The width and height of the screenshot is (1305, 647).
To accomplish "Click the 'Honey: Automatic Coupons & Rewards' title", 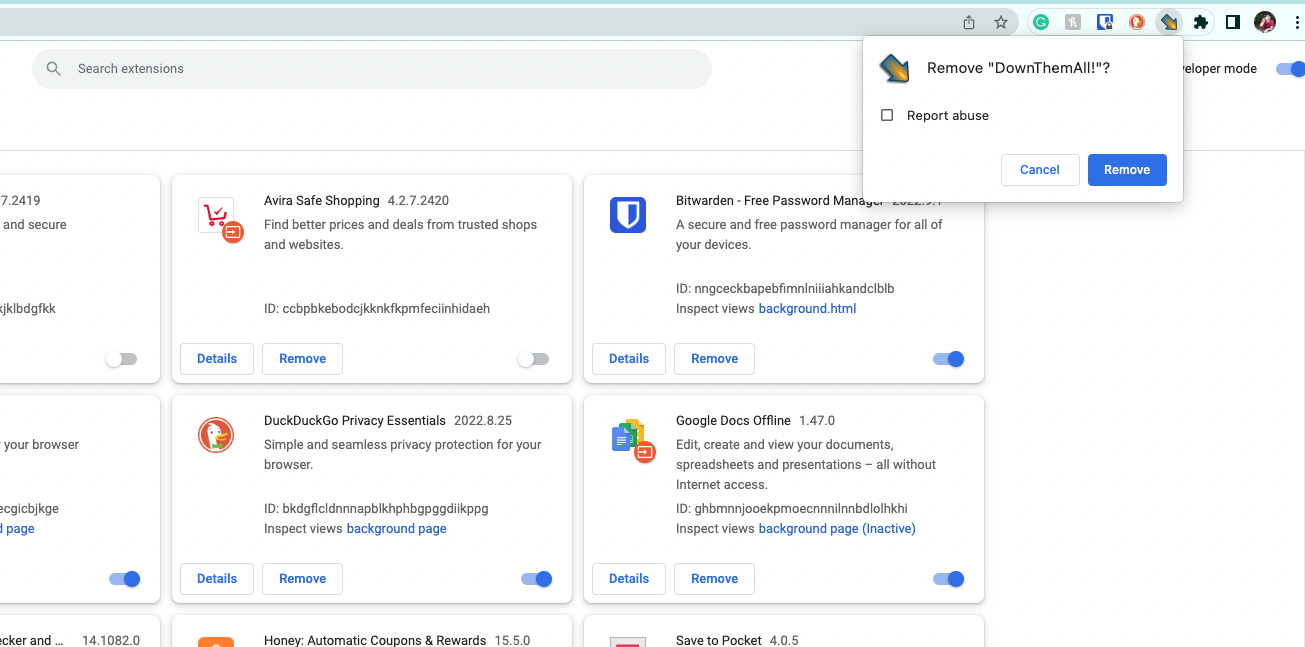I will 375,640.
